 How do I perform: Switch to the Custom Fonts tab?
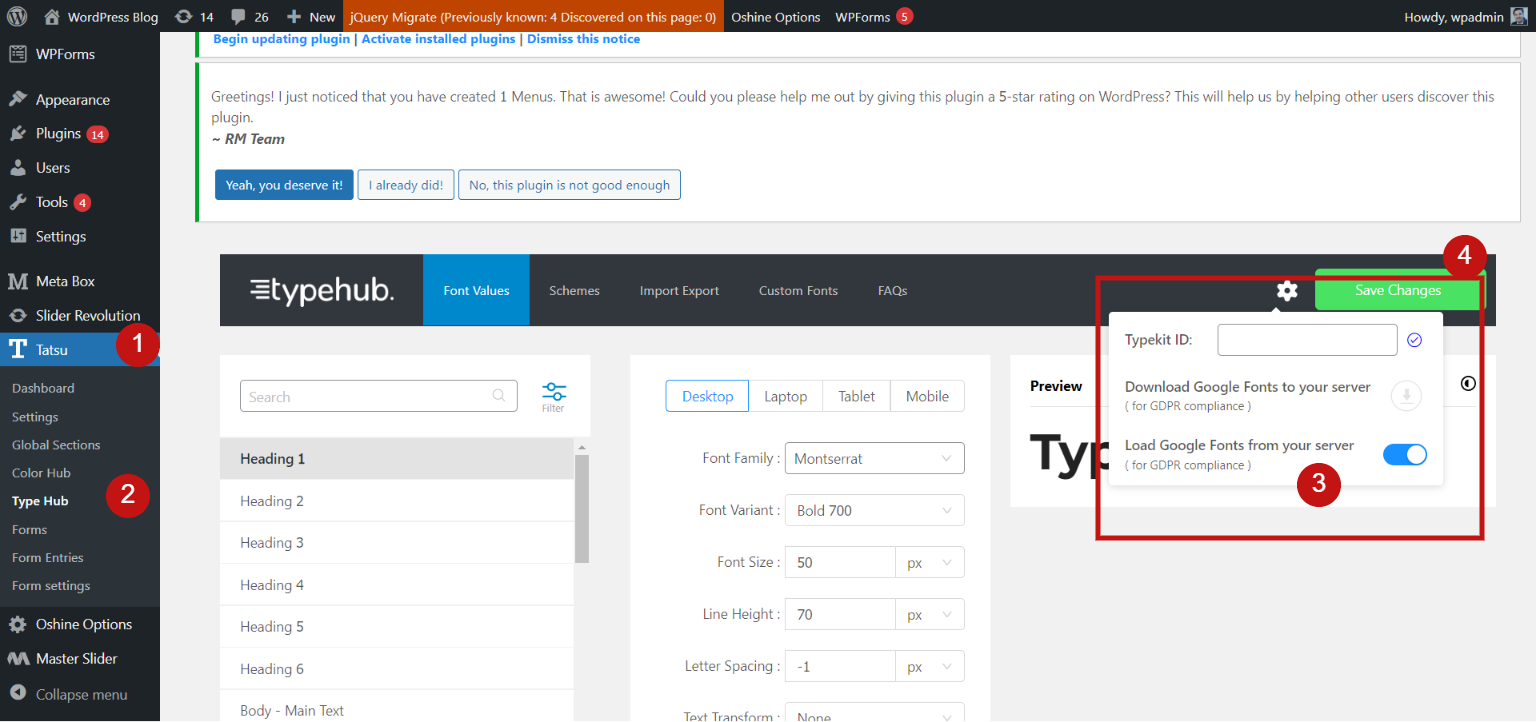coord(798,290)
